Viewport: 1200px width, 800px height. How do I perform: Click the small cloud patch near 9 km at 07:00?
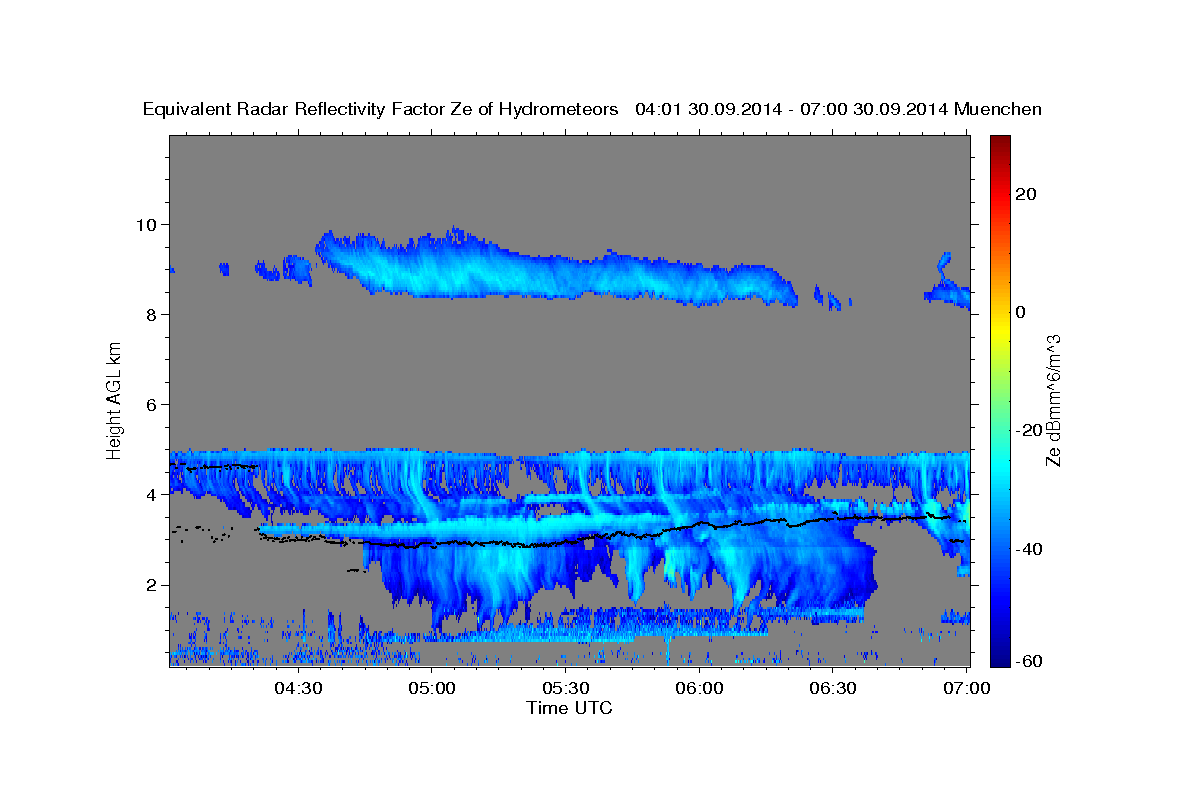tap(946, 283)
